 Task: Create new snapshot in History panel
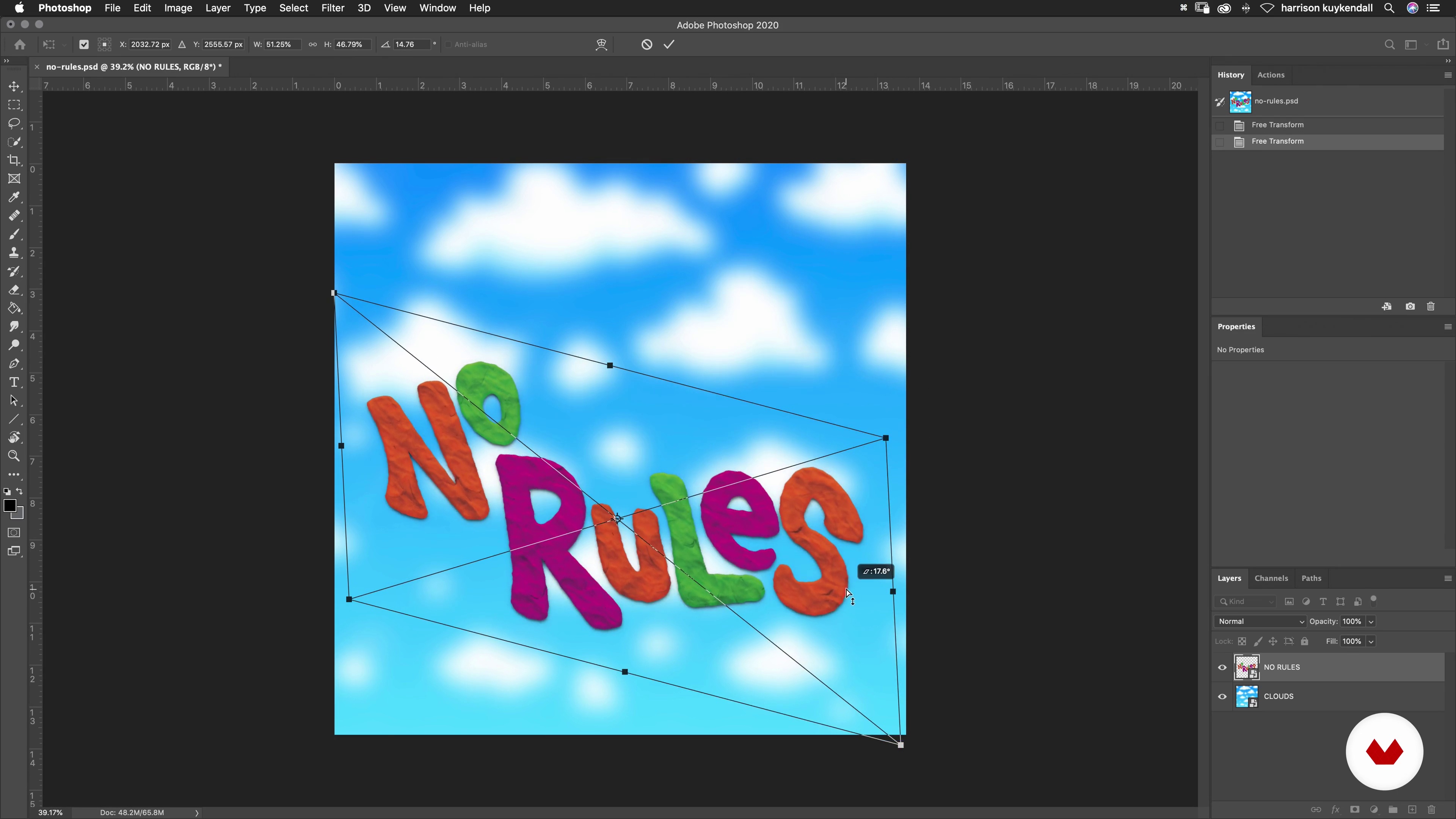coord(1410,306)
